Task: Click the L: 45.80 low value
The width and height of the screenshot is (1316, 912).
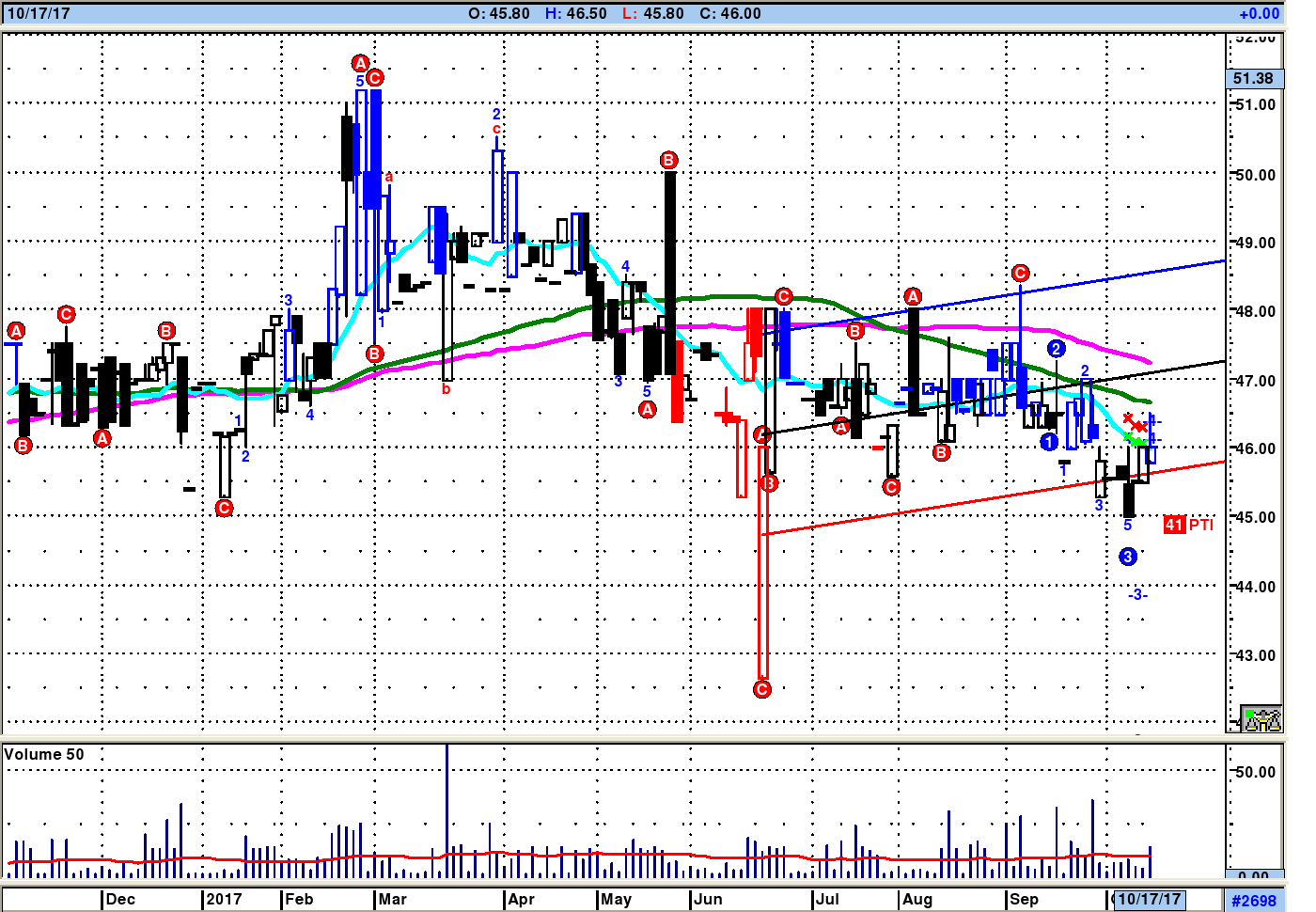Action: (x=653, y=13)
